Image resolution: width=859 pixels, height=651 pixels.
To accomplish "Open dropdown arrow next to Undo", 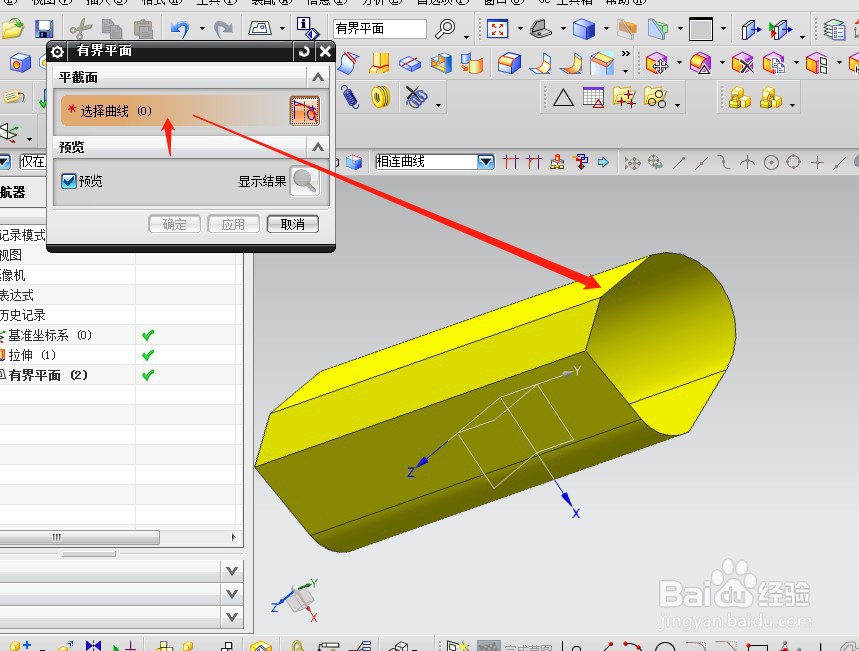I will (202, 28).
